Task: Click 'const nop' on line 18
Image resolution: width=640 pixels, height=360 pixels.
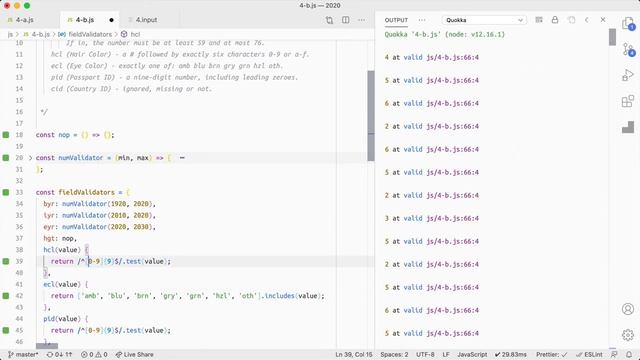Action: point(53,135)
